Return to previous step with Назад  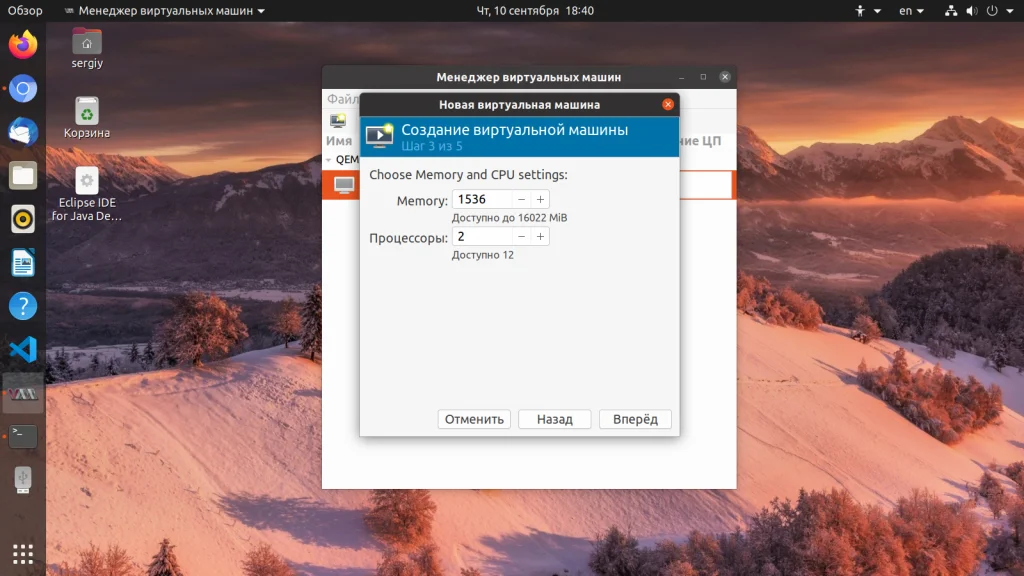[554, 419]
